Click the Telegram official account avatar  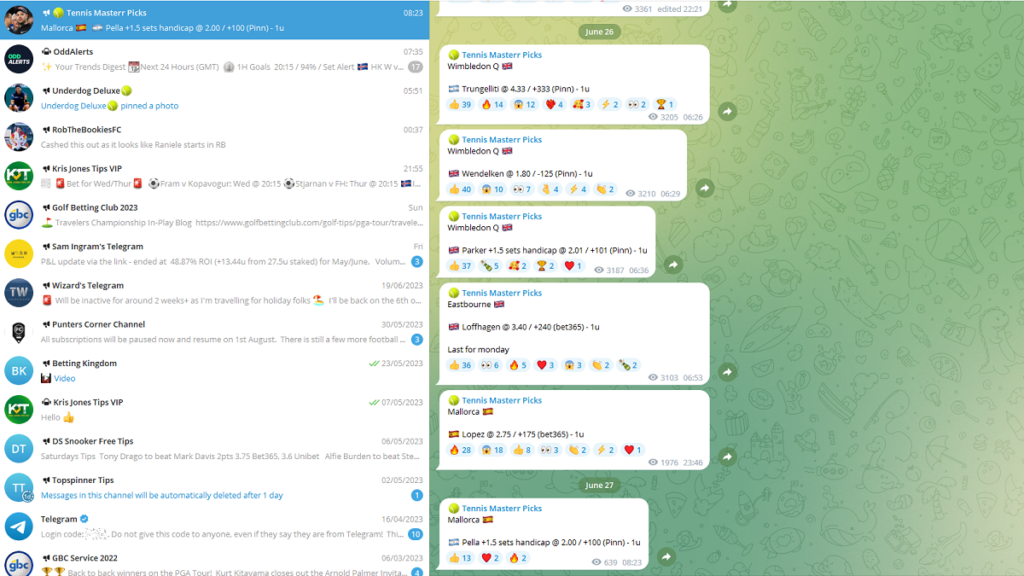[x=18, y=526]
